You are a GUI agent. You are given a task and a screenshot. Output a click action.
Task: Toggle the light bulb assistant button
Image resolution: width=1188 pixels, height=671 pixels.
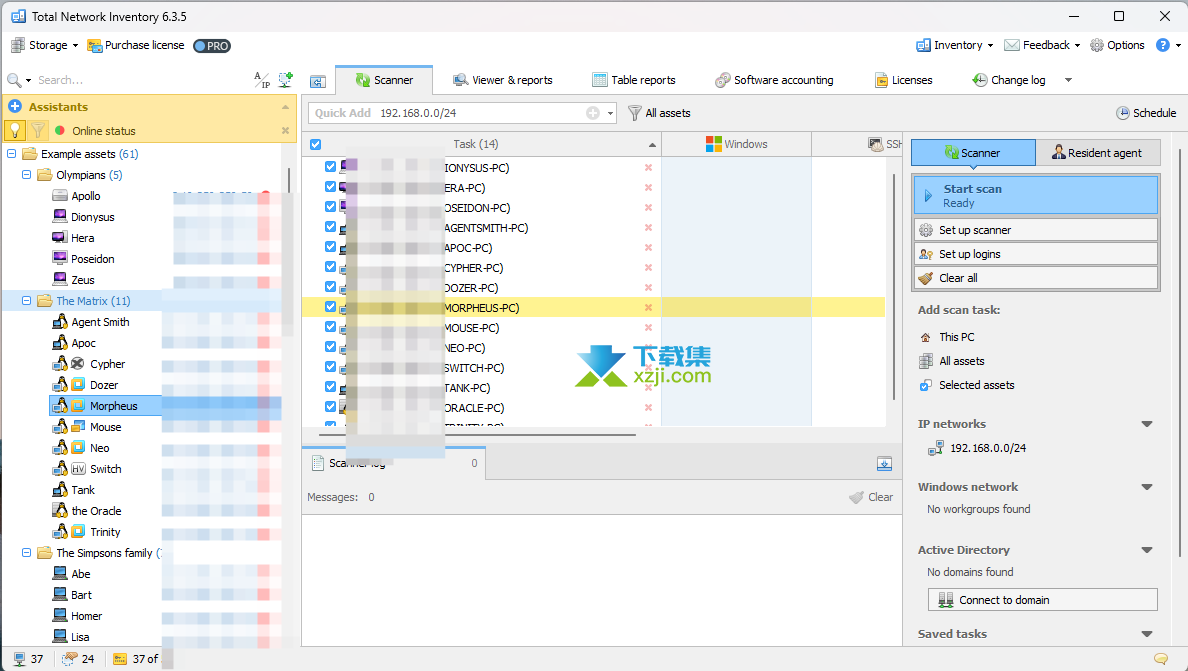pyautogui.click(x=15, y=130)
